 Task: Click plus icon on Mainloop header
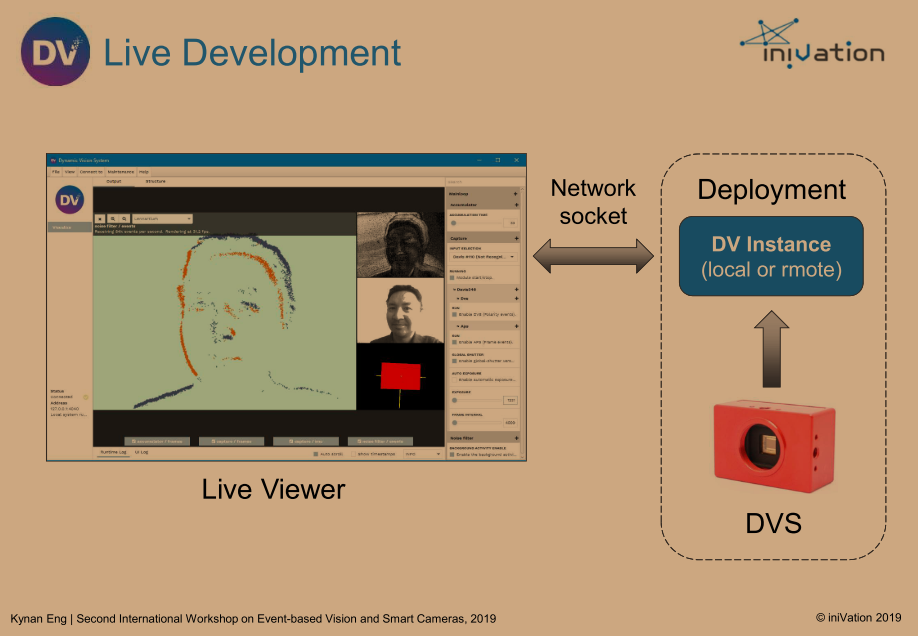515,194
